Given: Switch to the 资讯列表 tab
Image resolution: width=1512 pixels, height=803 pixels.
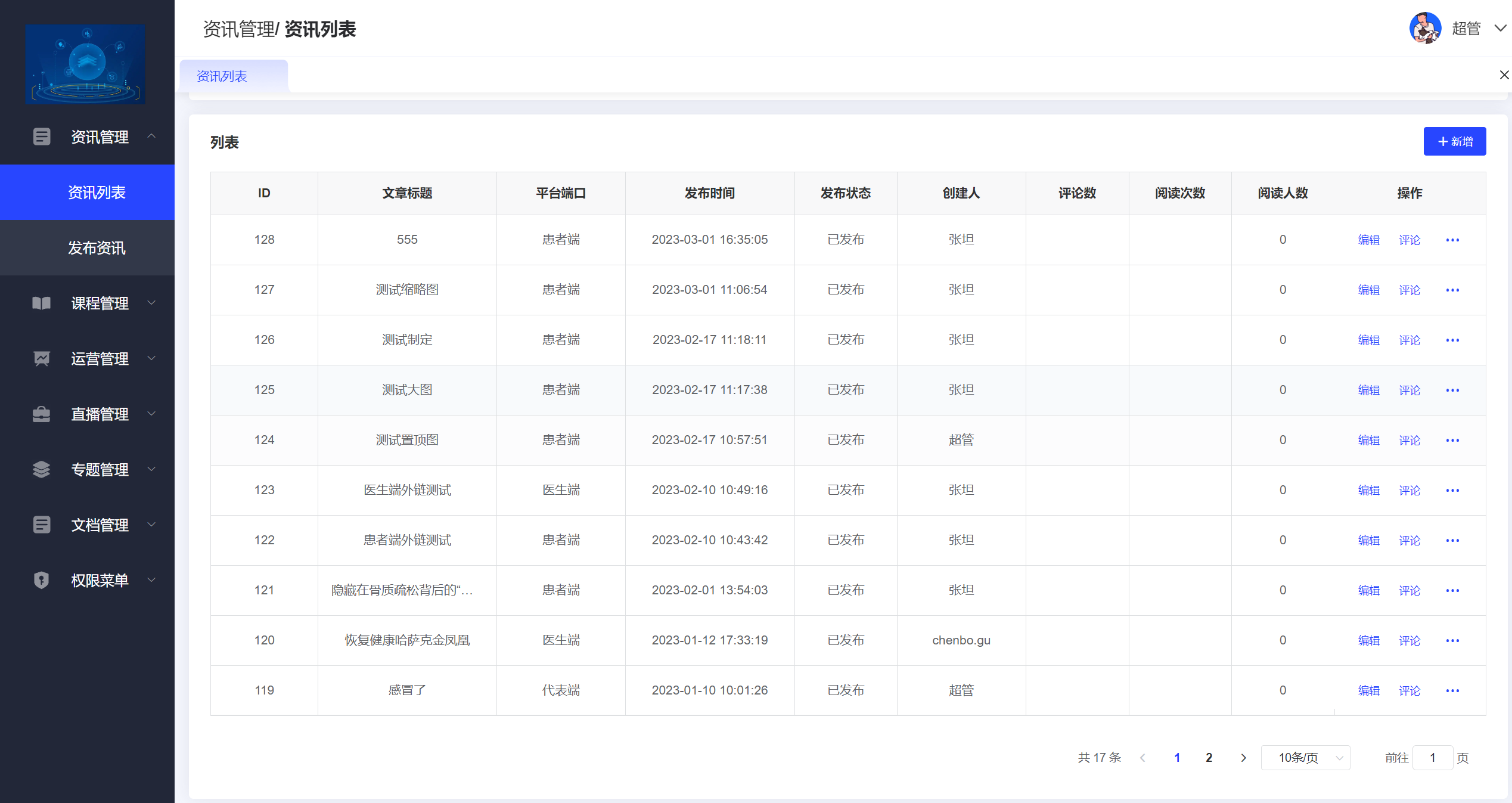Looking at the screenshot, I should tap(234, 76).
